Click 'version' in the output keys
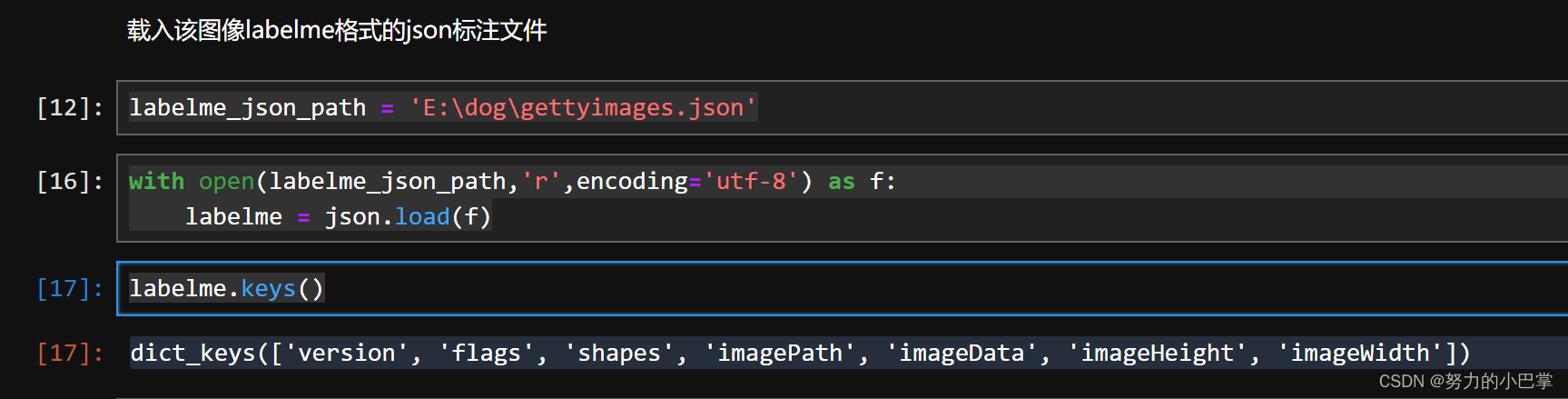 [347, 354]
